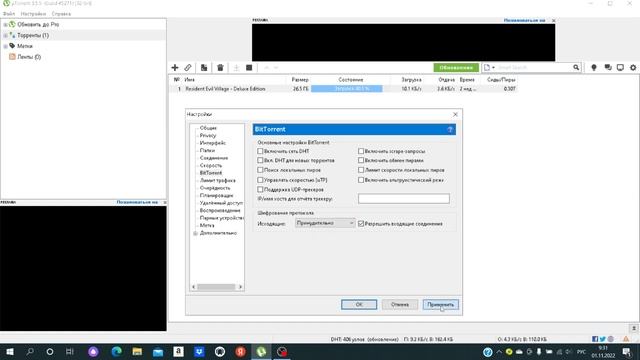
Task: Click "Пожаловаться на" link above top ad
Action: 524,20
